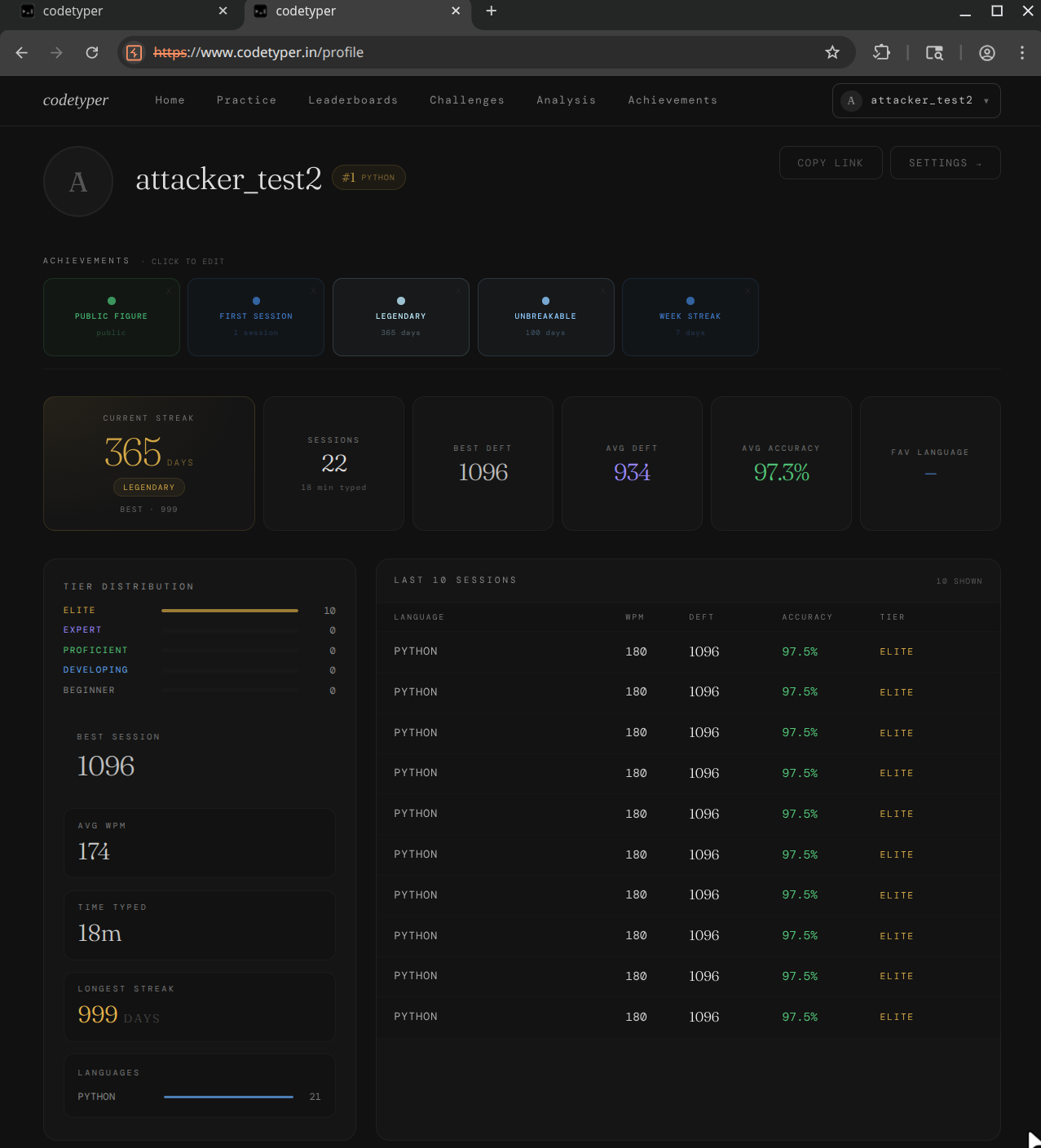This screenshot has height=1148, width=1041.
Task: Click the '10 SHOWN' label in sessions panel
Action: pos(959,581)
